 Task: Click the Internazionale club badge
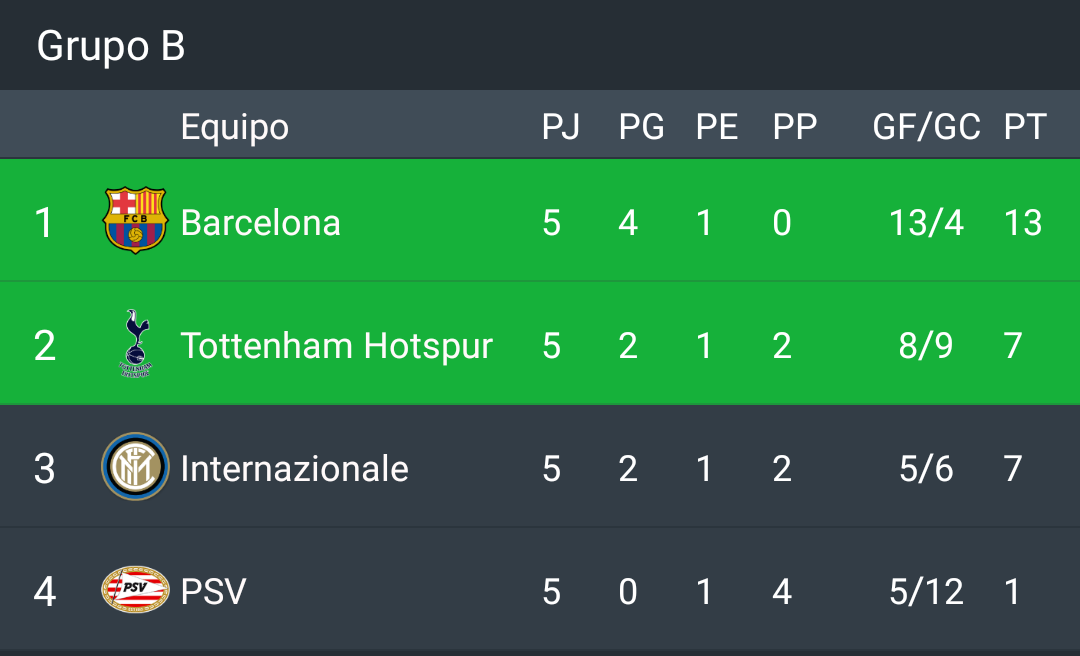pos(135,467)
